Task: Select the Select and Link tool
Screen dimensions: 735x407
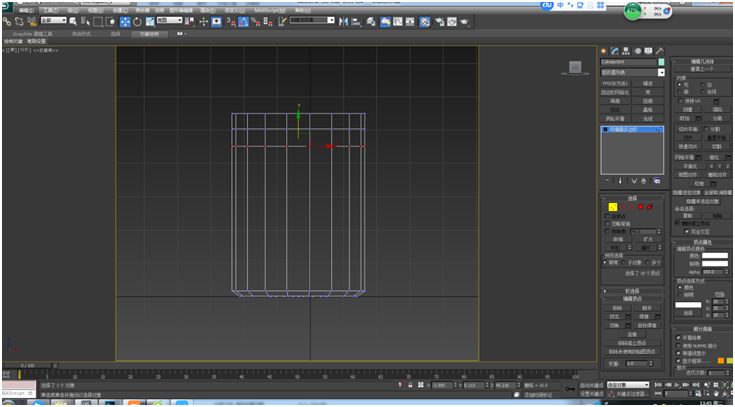Action: (x=7, y=21)
